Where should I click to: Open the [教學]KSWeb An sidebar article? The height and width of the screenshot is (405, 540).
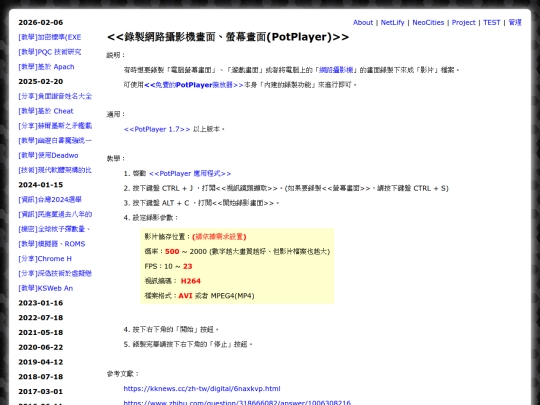pos(45,289)
